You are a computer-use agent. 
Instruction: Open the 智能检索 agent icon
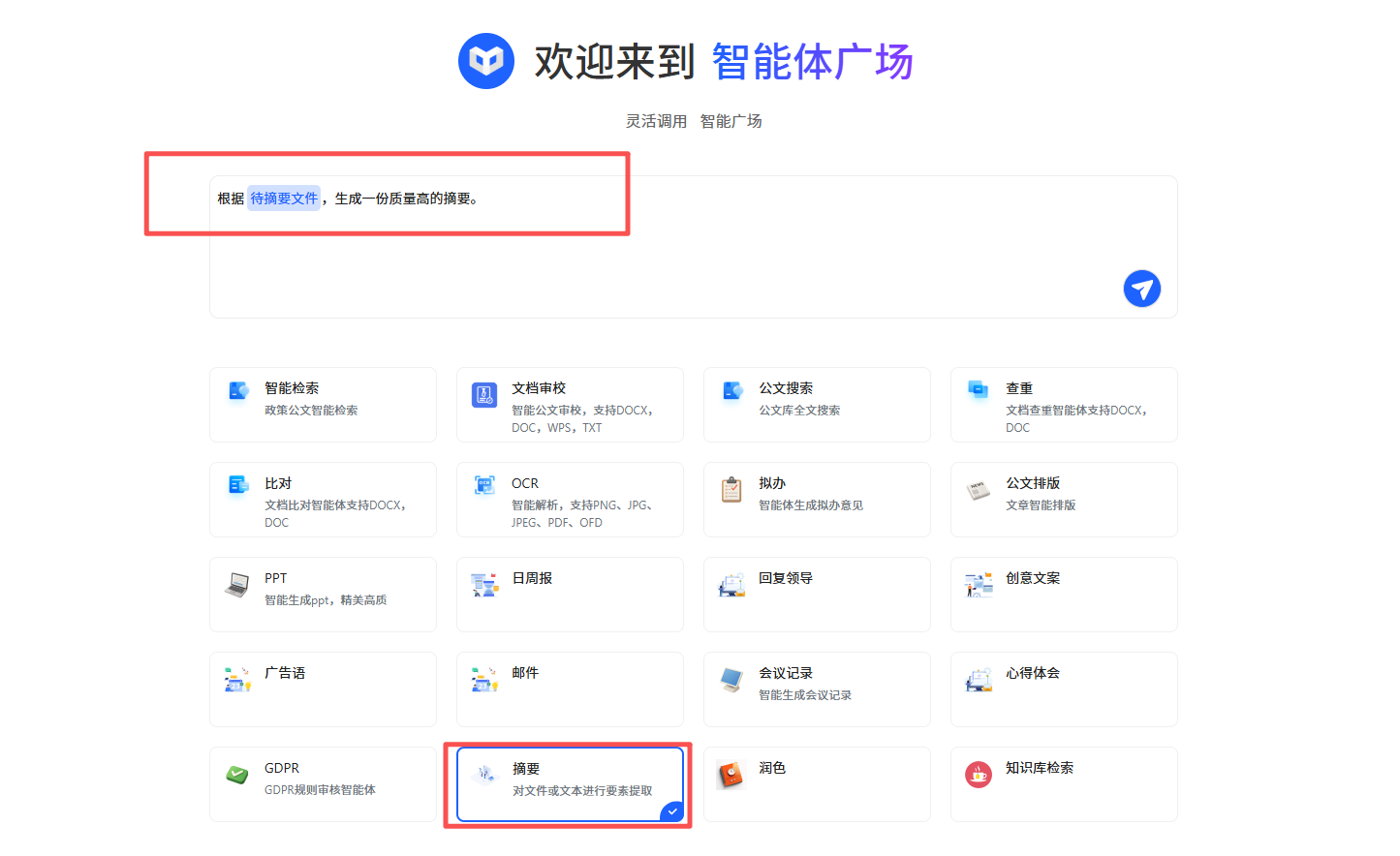238,390
